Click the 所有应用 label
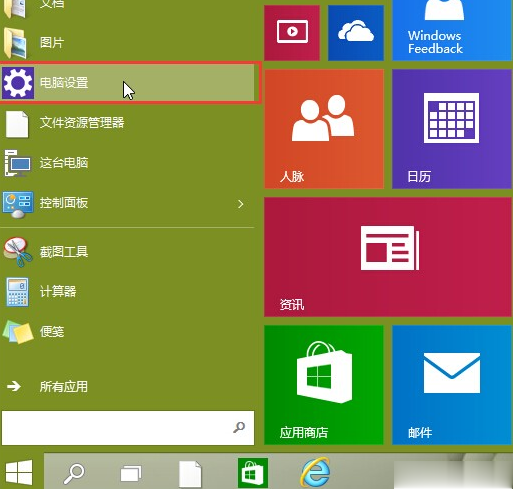This screenshot has height=490, width=513. pyautogui.click(x=64, y=387)
